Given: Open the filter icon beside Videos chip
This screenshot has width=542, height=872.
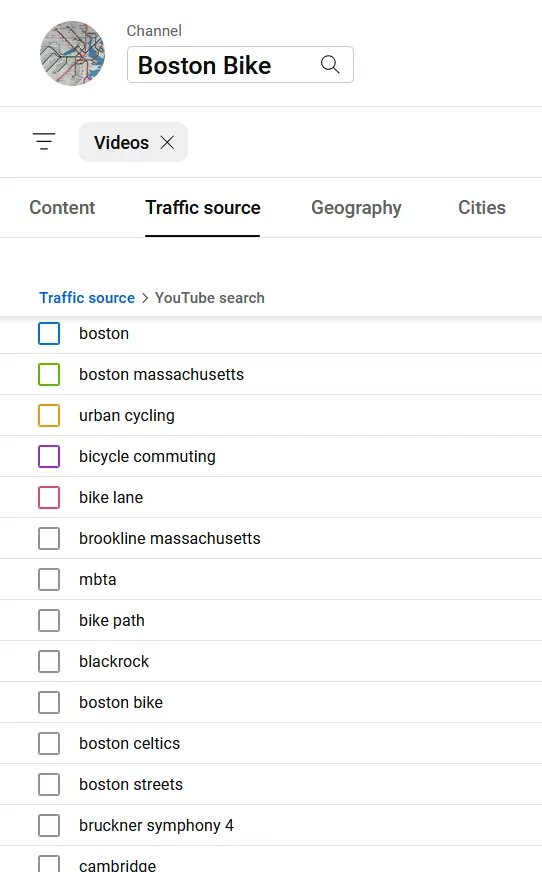Looking at the screenshot, I should pos(44,142).
